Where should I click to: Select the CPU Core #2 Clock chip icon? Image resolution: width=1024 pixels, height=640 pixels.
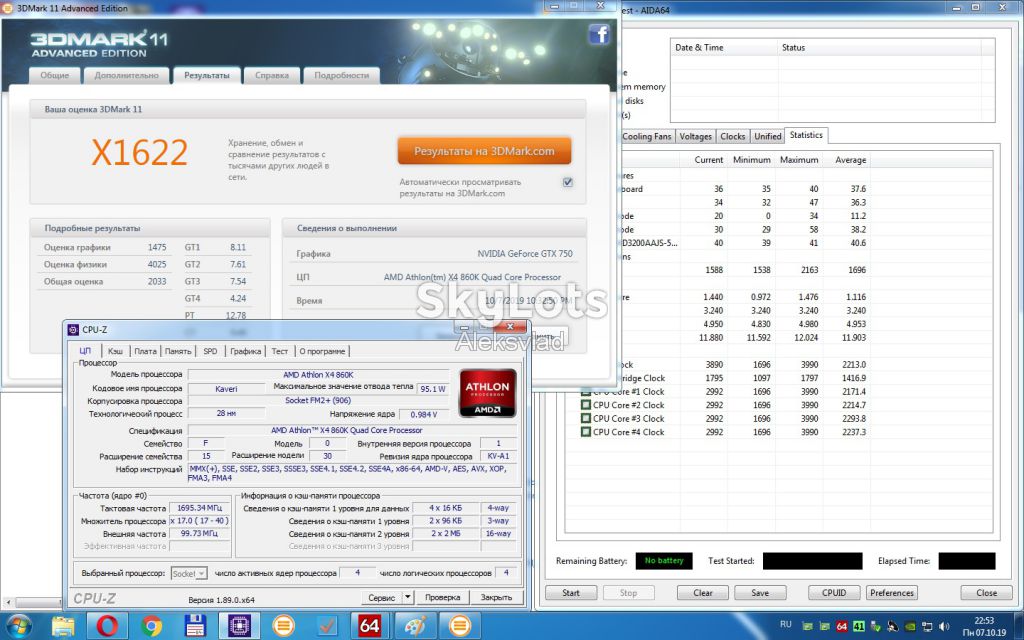[x=586, y=405]
